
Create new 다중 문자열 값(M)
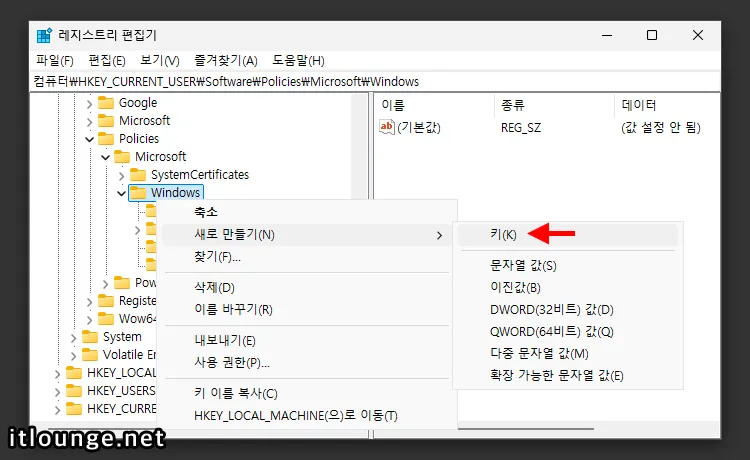pyautogui.click(x=568, y=353)
